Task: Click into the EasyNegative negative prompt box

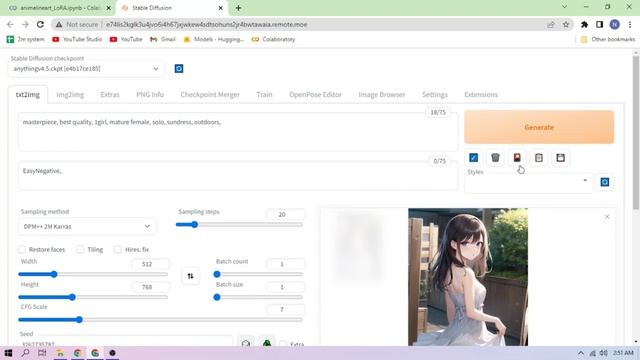Action: (238, 176)
